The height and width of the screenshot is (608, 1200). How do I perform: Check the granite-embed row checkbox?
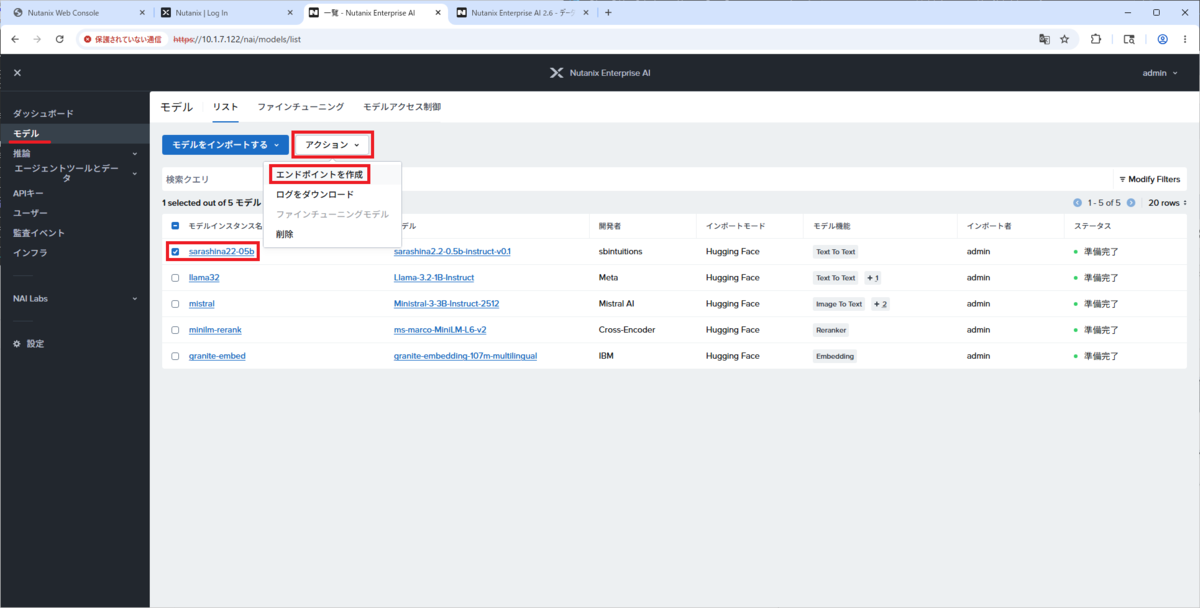pos(175,356)
